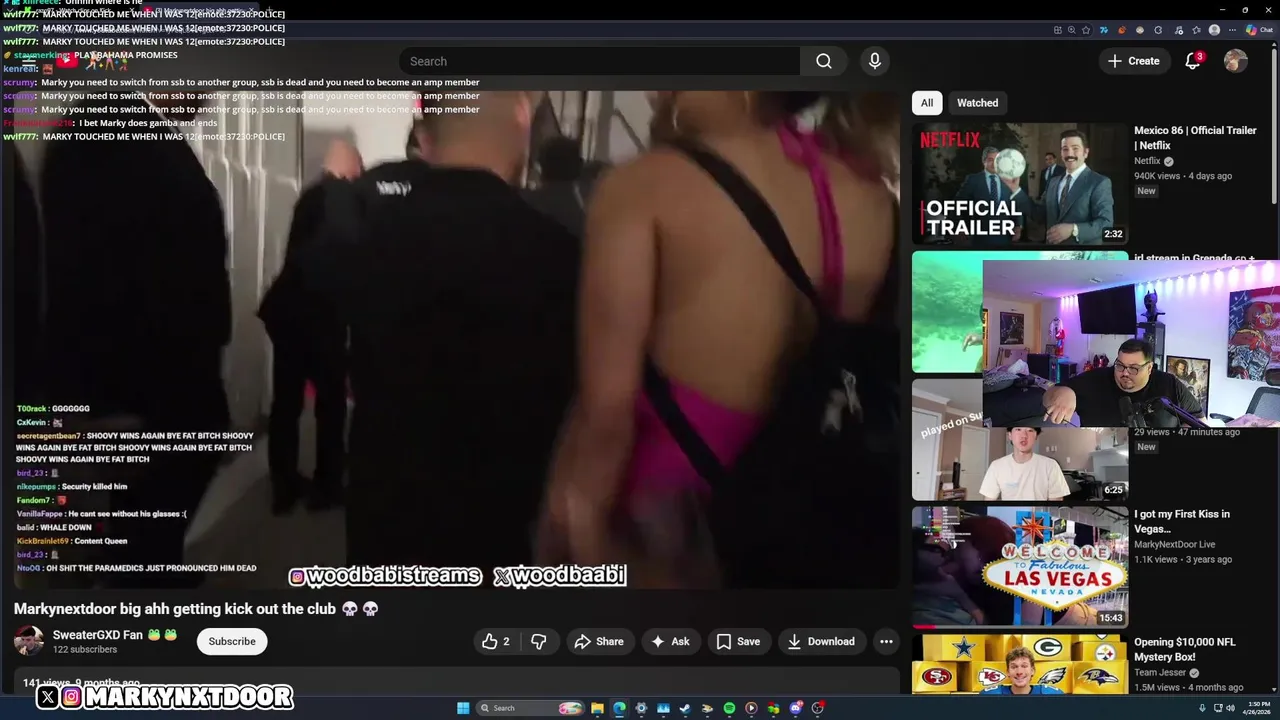Open 'I got my First Kiss in Vegas' title
This screenshot has width=1280, height=720.
tap(1182, 521)
